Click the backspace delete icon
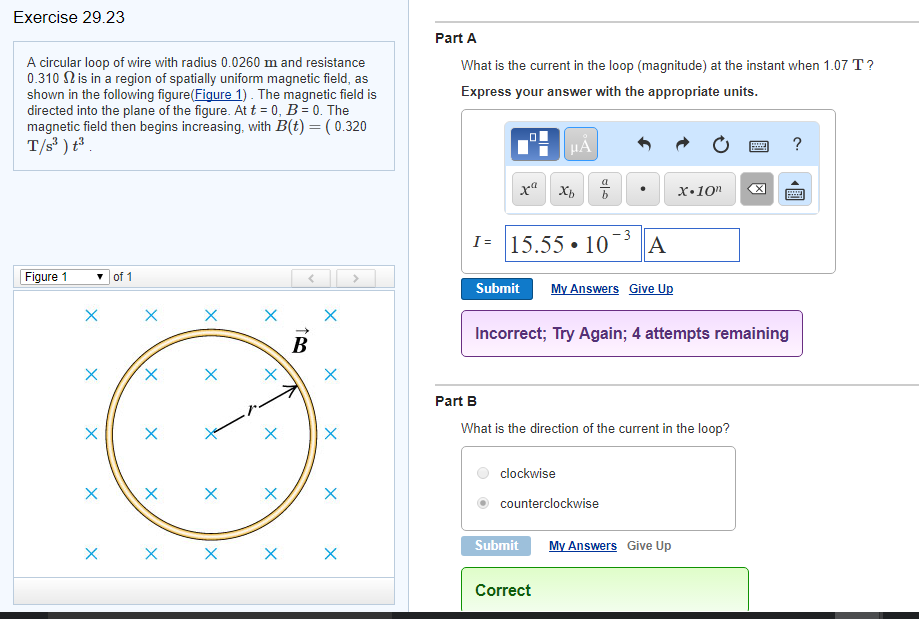 758,188
